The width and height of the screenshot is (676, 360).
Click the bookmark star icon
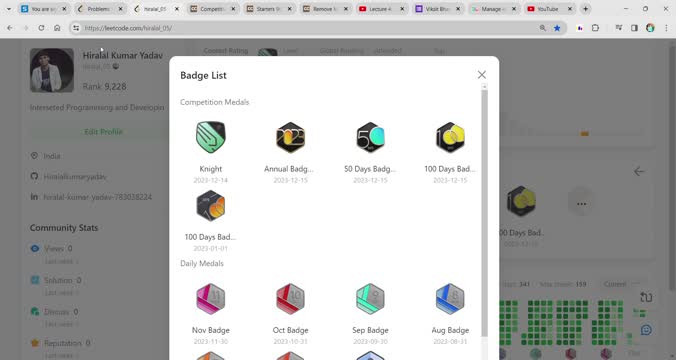[x=557, y=28]
